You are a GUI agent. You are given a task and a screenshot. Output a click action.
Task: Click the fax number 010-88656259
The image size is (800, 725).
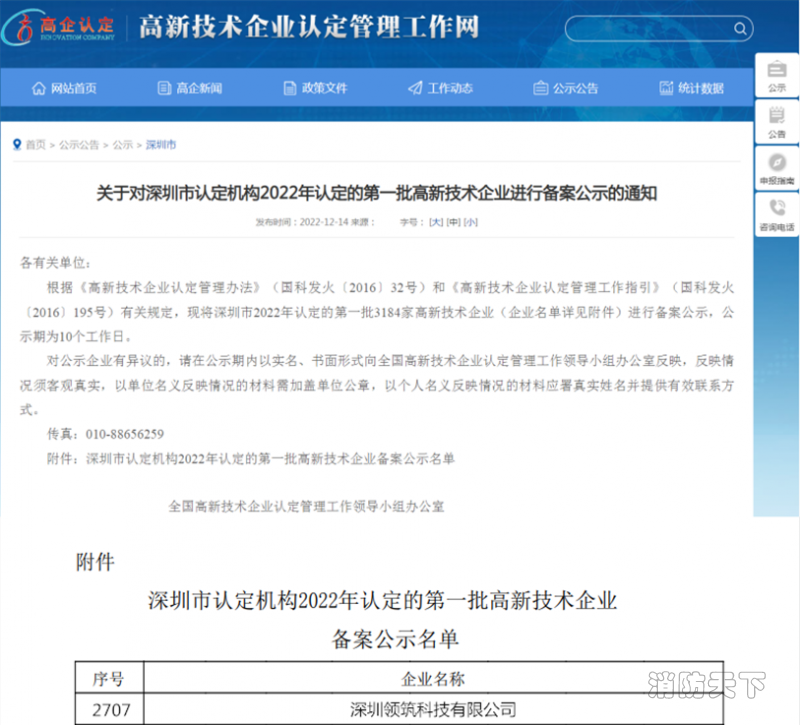[x=124, y=434]
